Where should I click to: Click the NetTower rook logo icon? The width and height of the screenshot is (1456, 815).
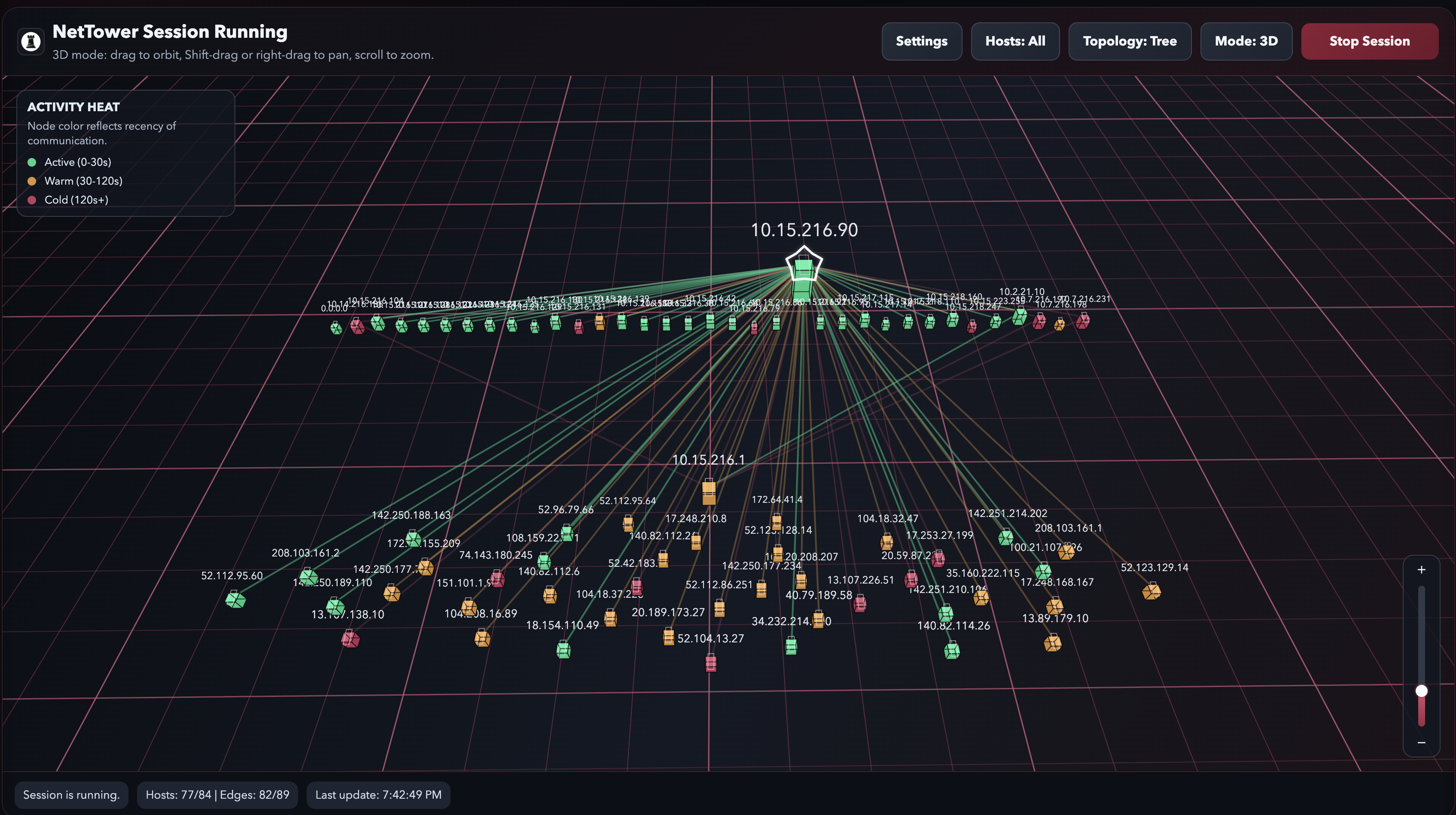pos(31,41)
